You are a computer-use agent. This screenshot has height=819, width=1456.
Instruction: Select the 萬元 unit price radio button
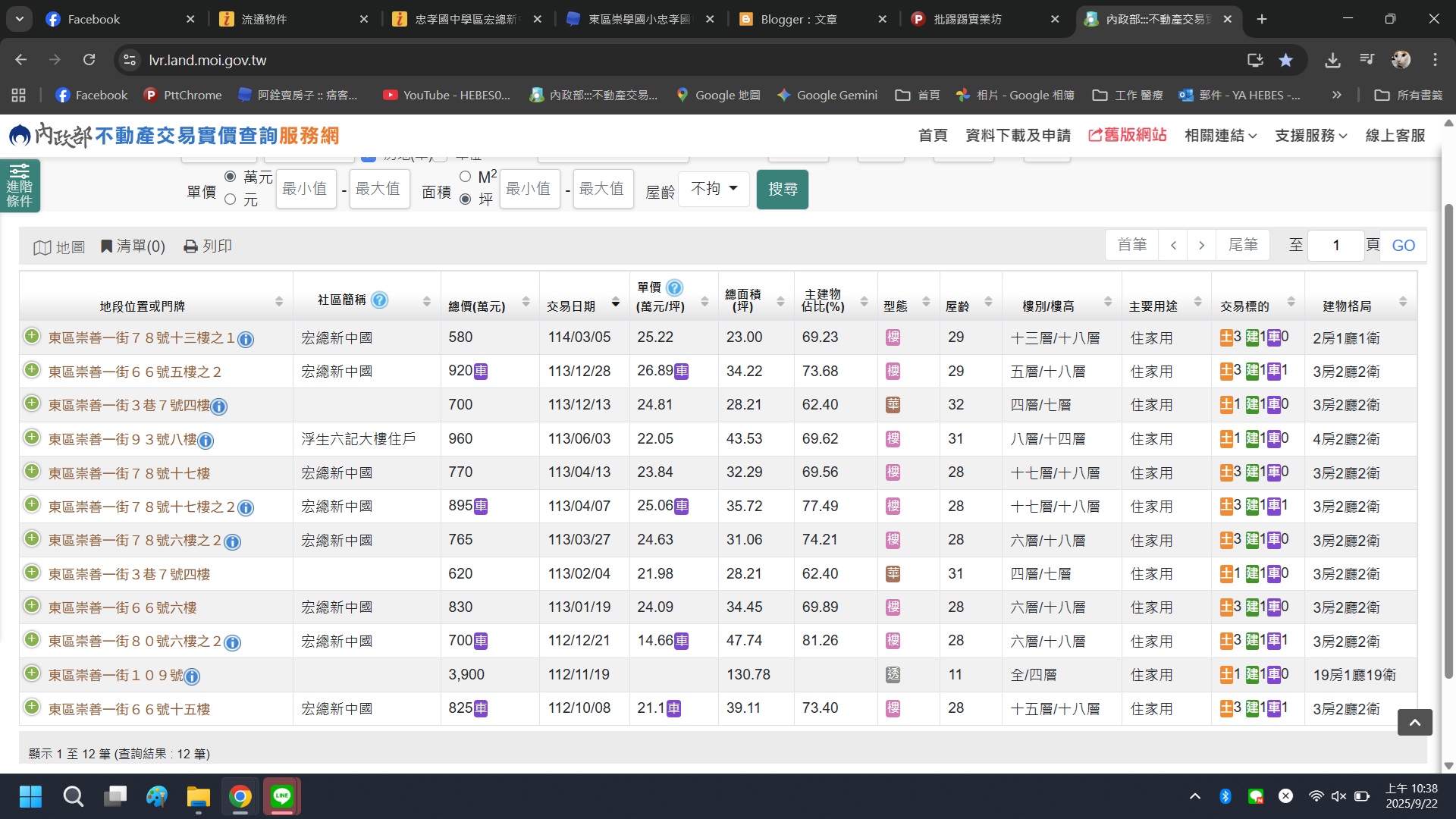click(231, 177)
